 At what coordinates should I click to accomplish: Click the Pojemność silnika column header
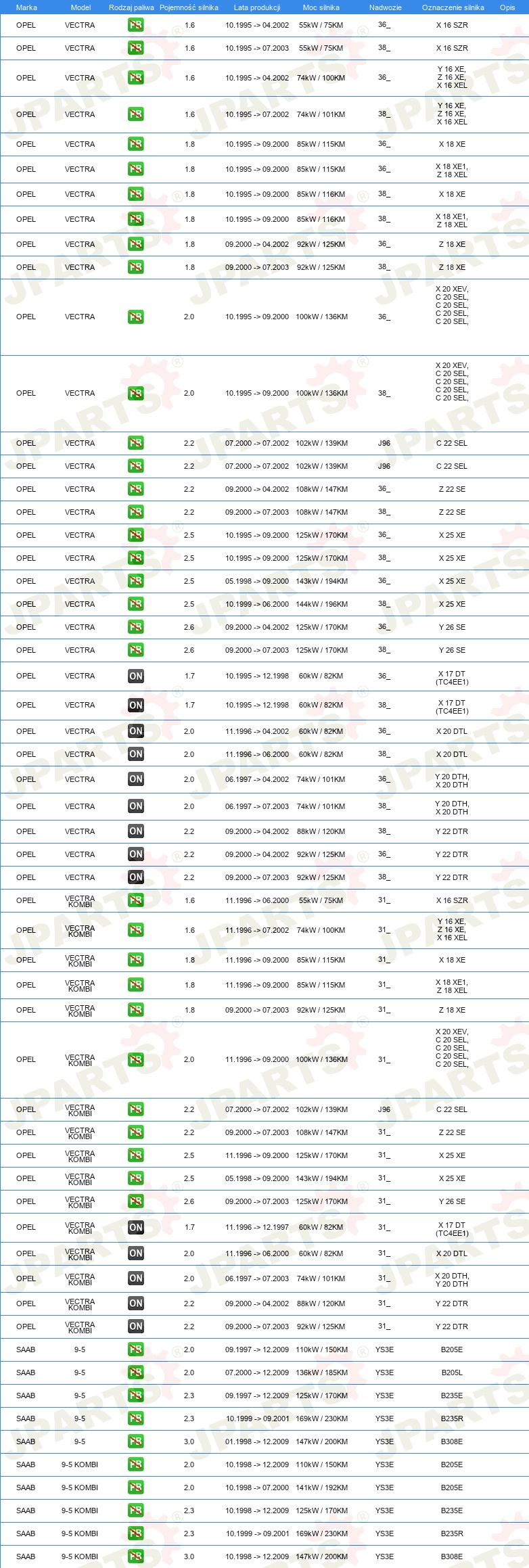[189, 7]
